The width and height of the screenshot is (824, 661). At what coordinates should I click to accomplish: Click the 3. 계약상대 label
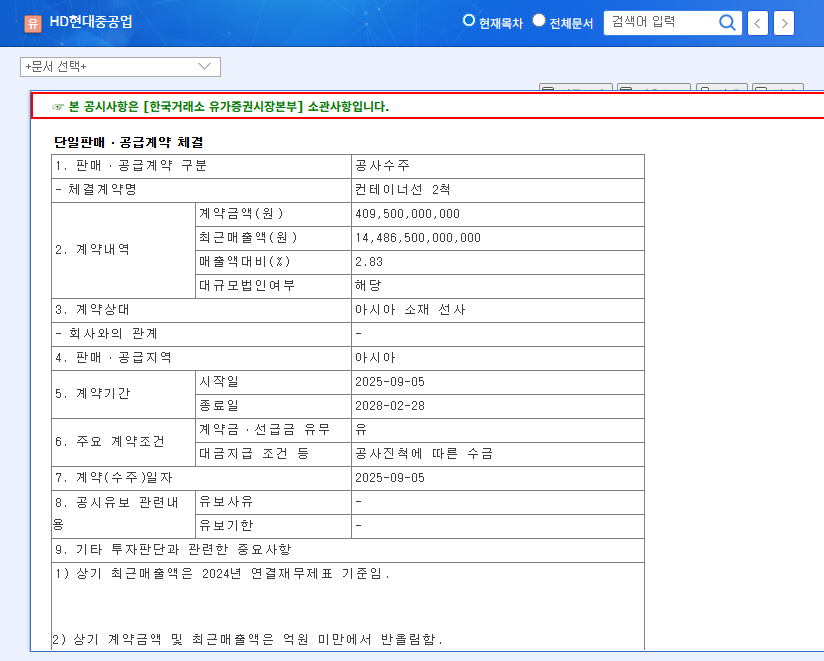pyautogui.click(x=92, y=309)
